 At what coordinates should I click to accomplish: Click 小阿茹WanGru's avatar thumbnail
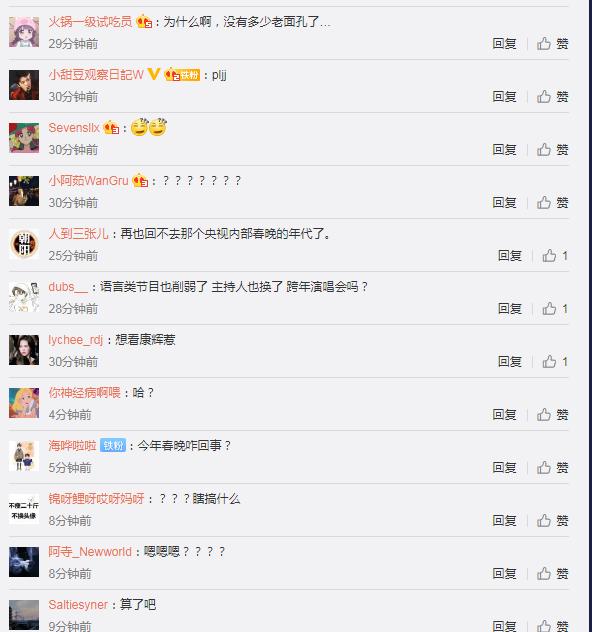pyautogui.click(x=24, y=191)
